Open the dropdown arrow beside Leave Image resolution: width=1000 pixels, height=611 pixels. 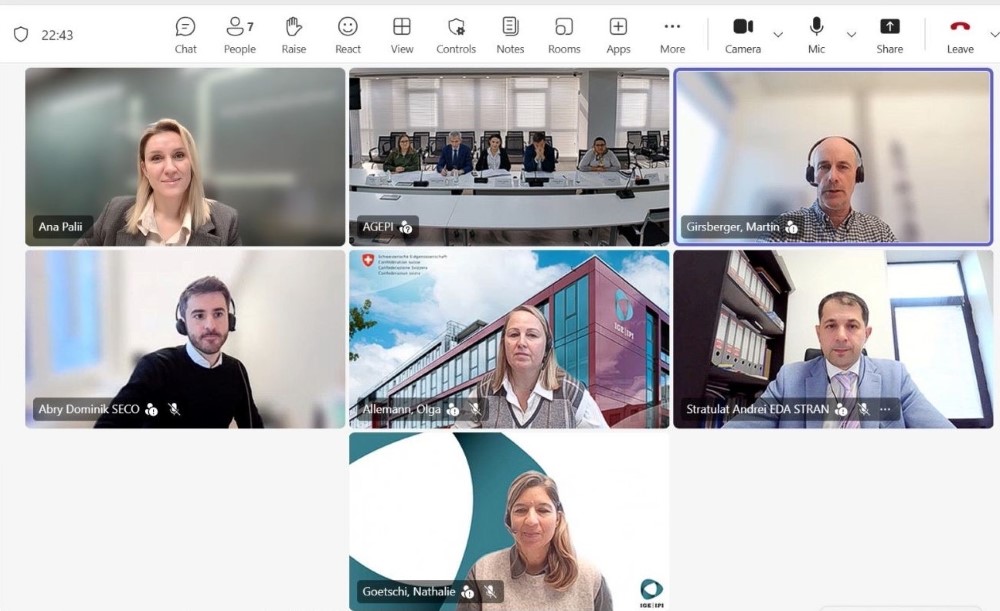click(x=994, y=35)
